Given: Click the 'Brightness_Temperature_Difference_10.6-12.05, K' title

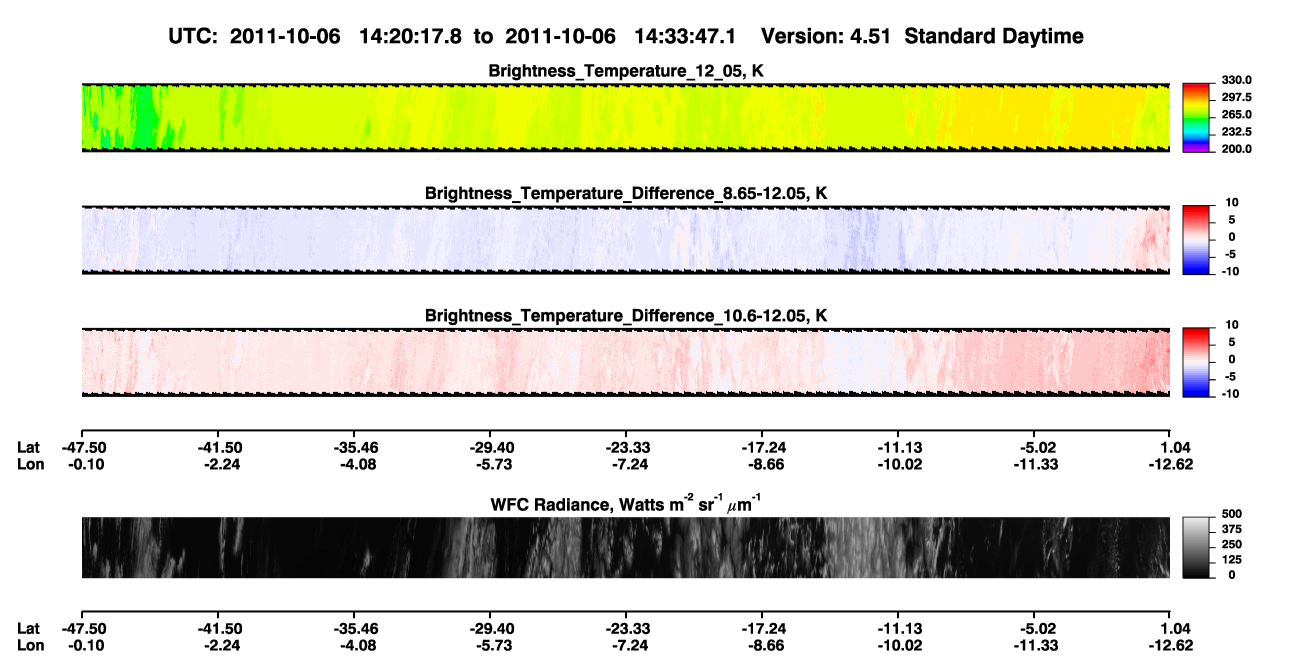Looking at the screenshot, I should coord(626,316).
